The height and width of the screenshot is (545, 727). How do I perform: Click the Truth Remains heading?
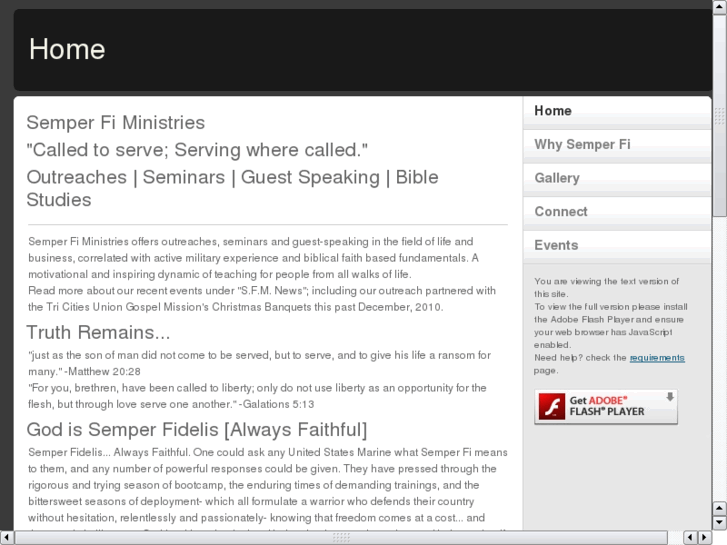pos(98,332)
